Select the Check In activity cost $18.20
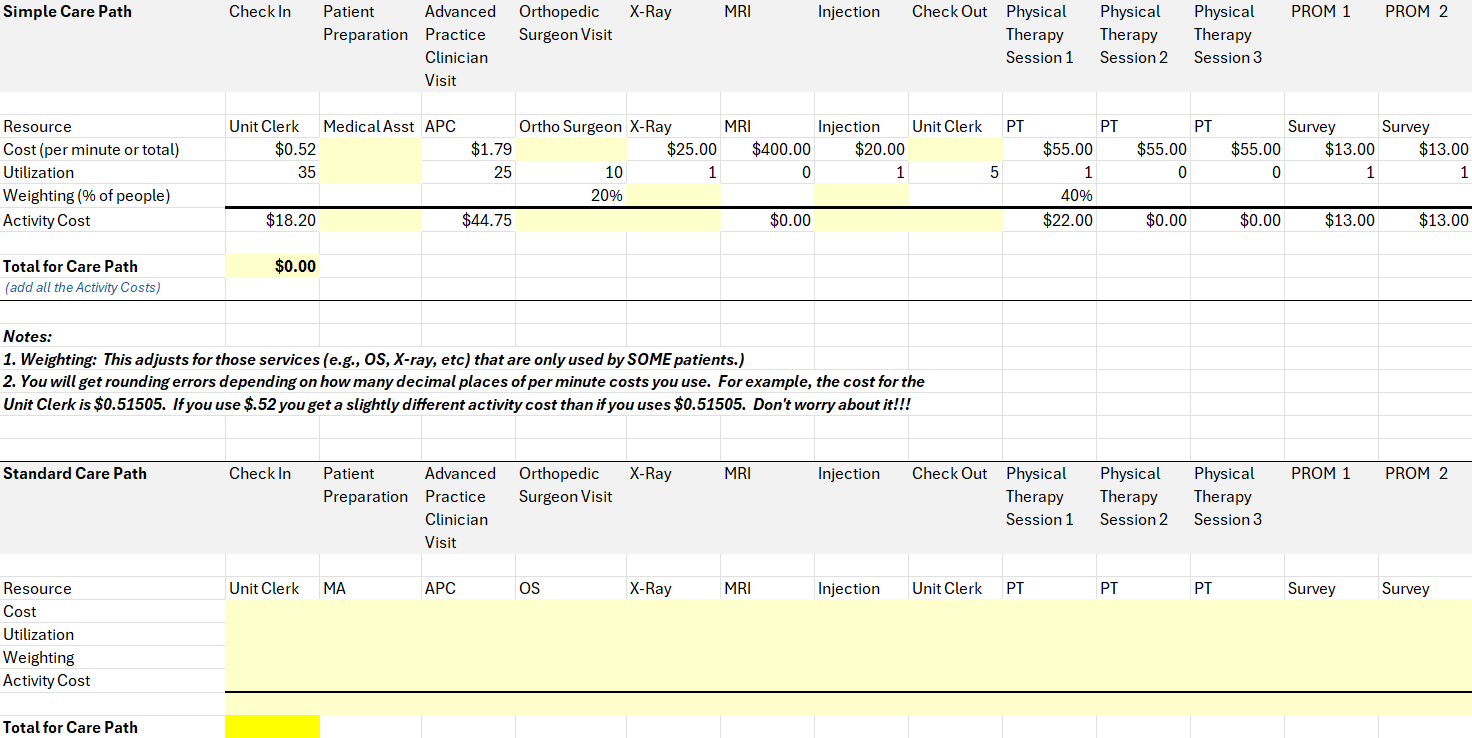This screenshot has height=738, width=1472. pos(272,220)
